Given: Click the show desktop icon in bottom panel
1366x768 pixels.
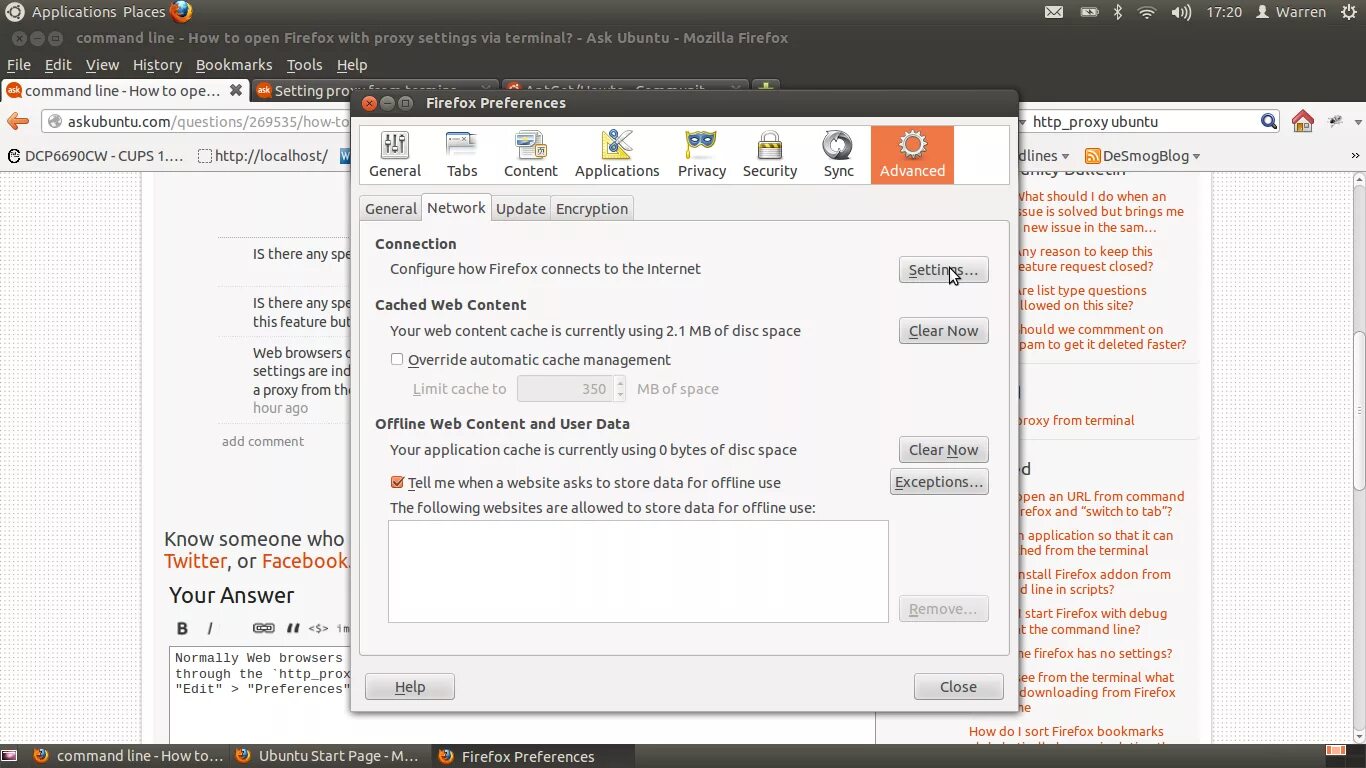Looking at the screenshot, I should pyautogui.click(x=11, y=756).
